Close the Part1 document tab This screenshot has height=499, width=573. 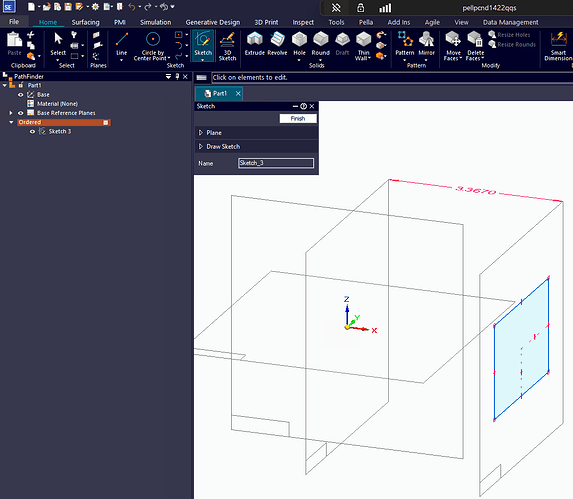coord(238,94)
